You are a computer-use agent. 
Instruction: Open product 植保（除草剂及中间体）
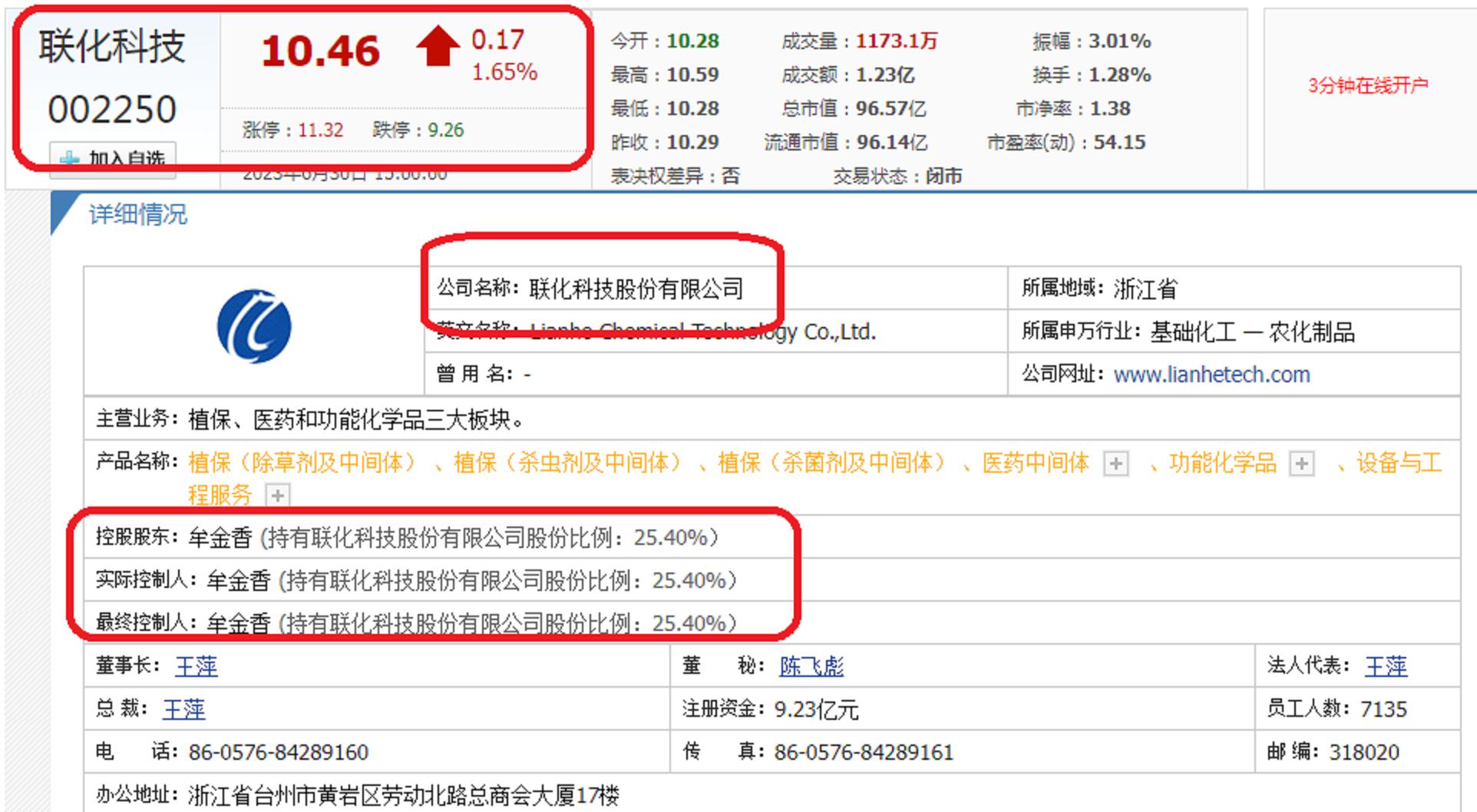click(302, 463)
